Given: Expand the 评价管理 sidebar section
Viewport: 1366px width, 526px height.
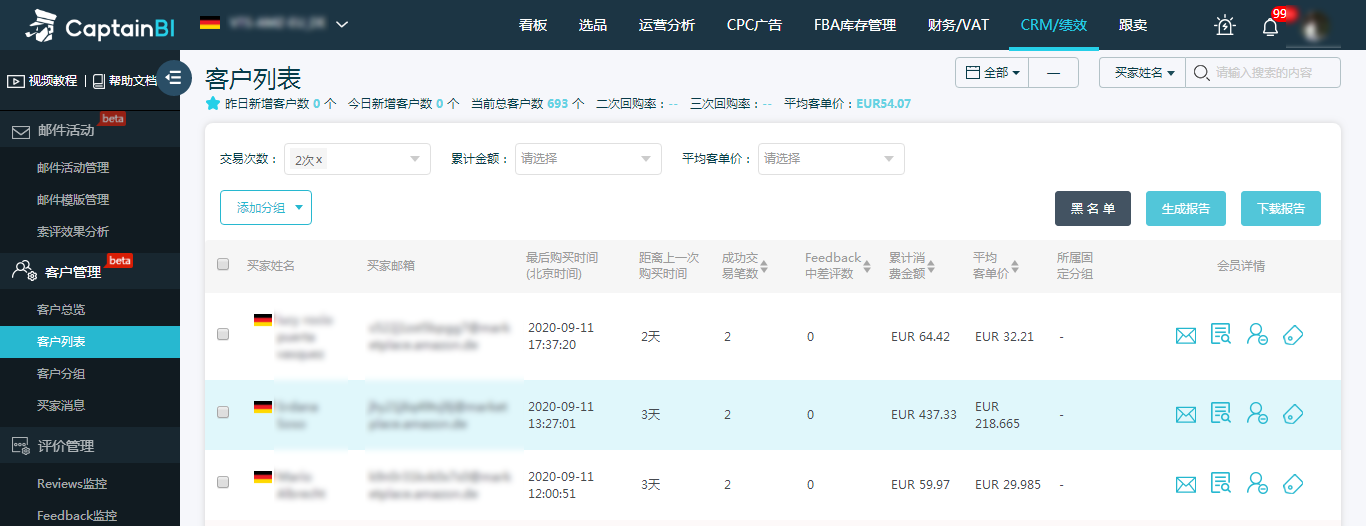Looking at the screenshot, I should click(90, 446).
